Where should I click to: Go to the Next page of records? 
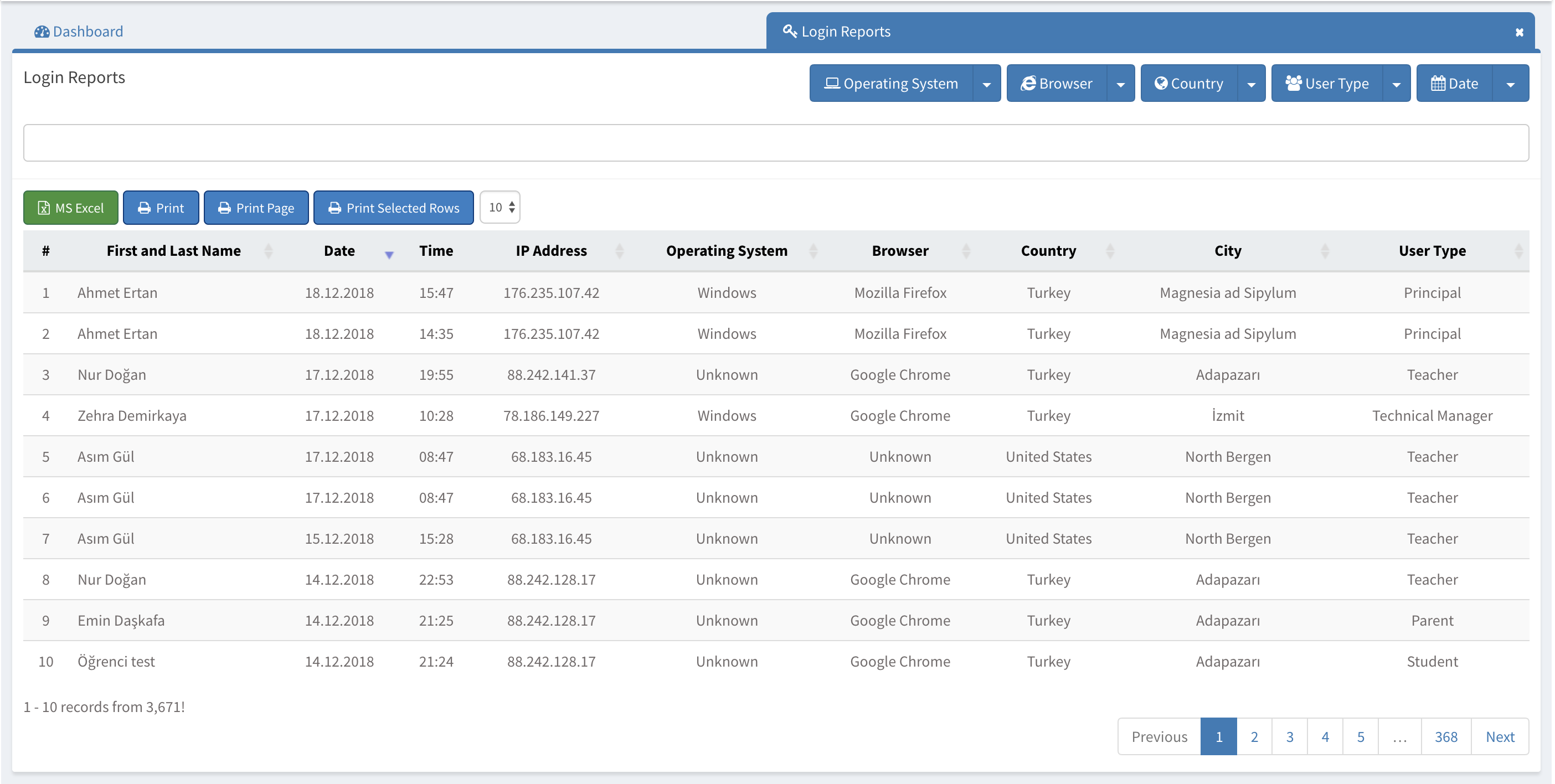coord(1500,736)
